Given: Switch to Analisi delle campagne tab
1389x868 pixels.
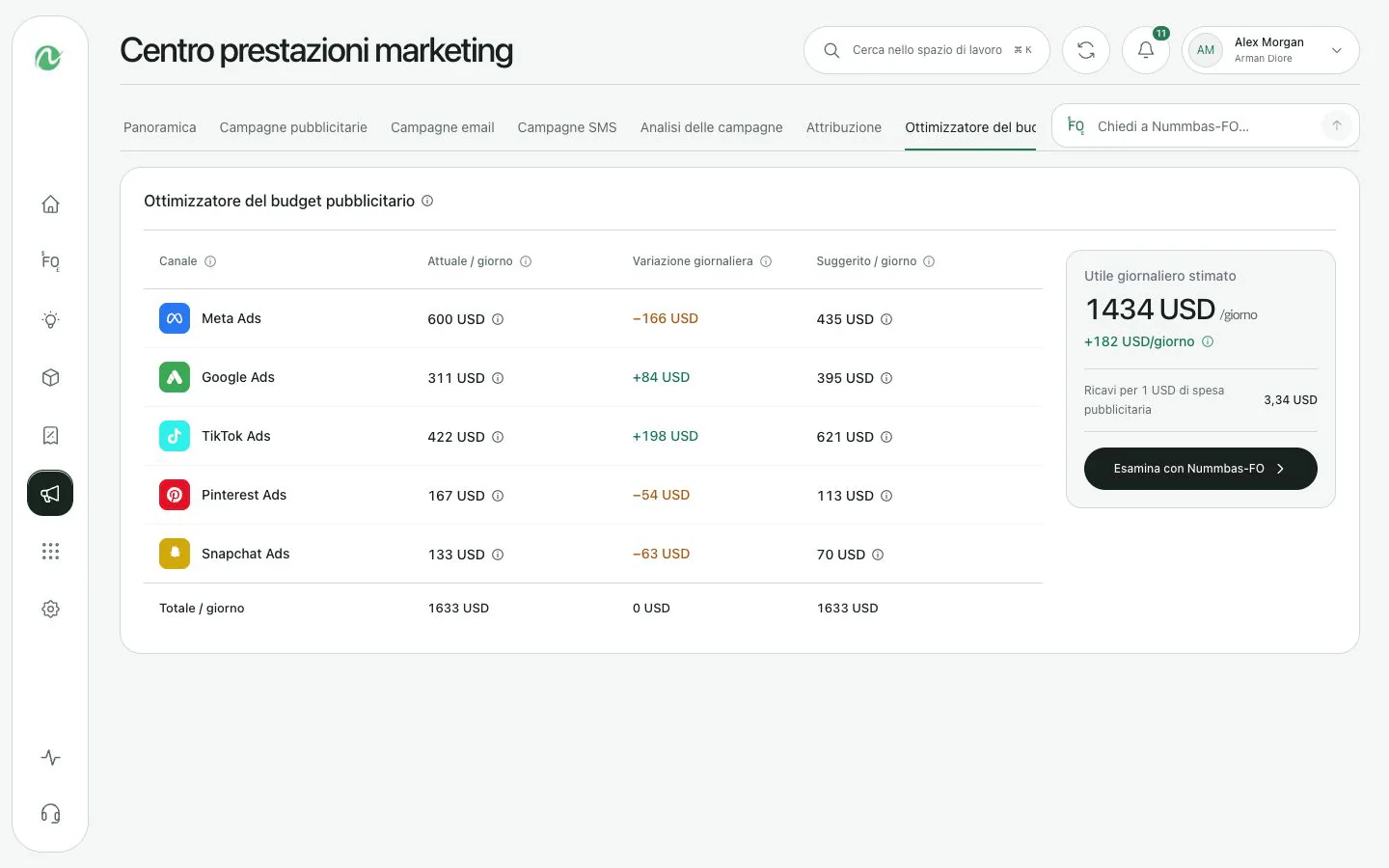Looking at the screenshot, I should (x=712, y=127).
